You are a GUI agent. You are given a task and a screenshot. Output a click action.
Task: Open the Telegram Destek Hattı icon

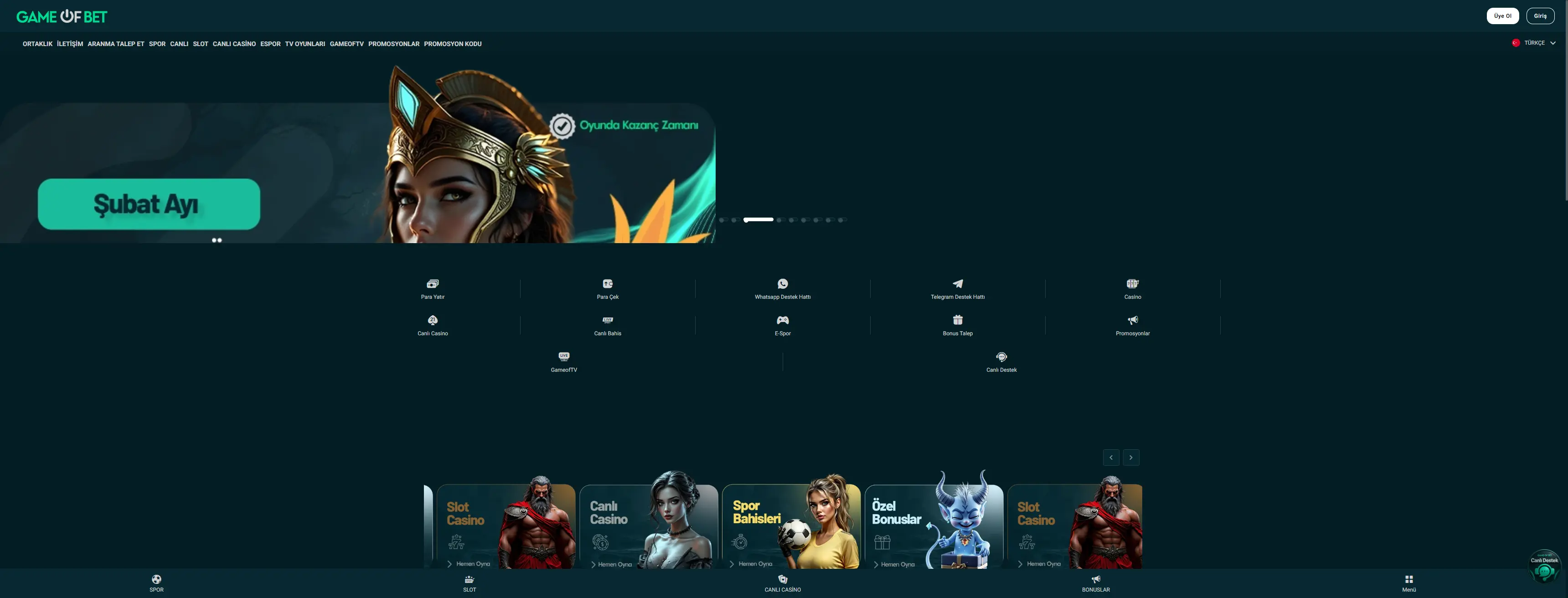pos(957,284)
